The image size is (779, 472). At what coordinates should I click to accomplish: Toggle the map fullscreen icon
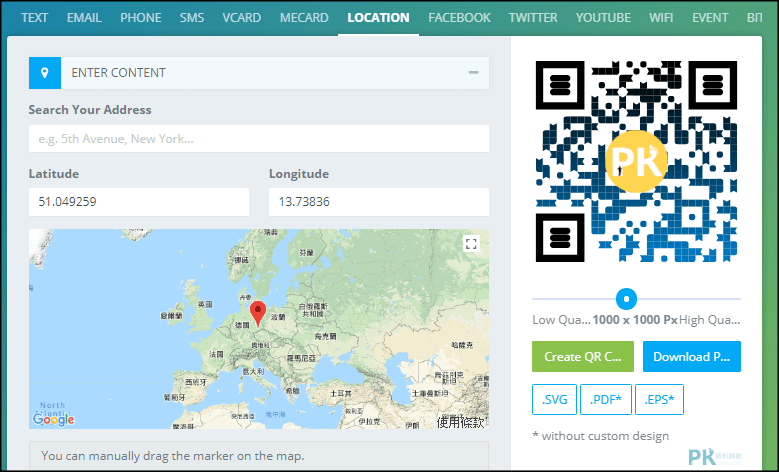pyautogui.click(x=471, y=243)
